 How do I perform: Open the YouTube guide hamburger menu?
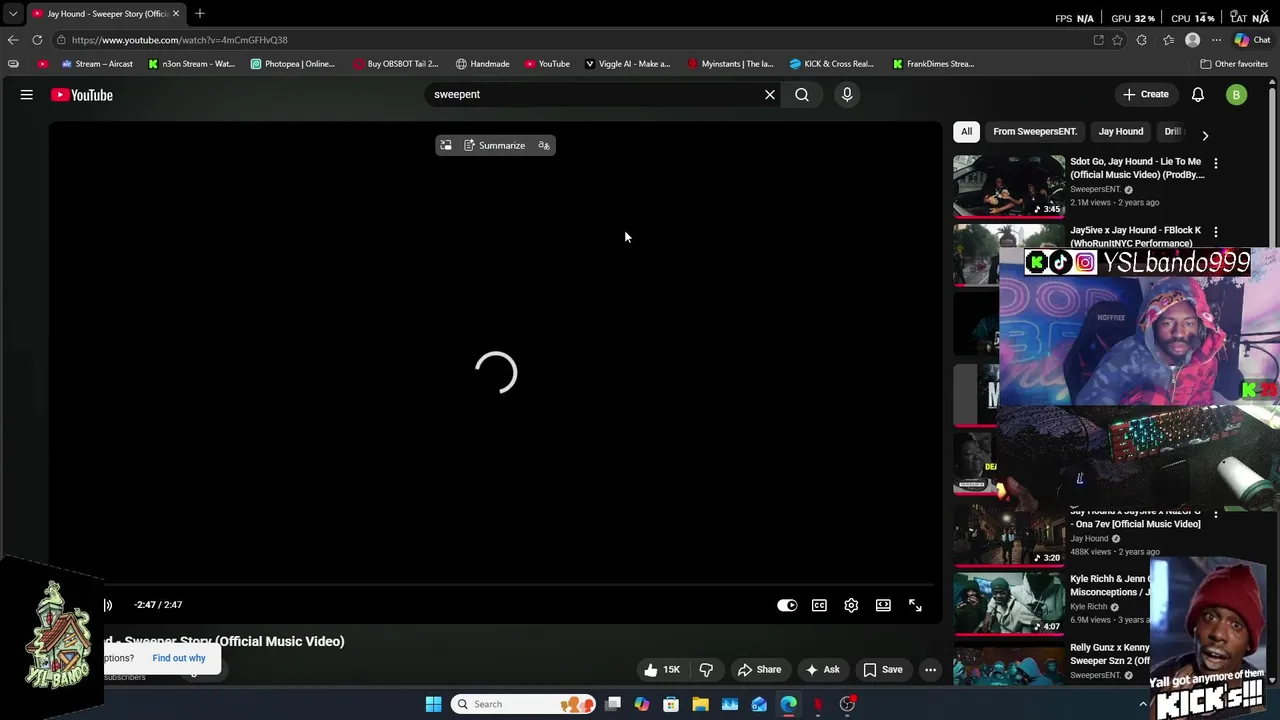point(27,95)
